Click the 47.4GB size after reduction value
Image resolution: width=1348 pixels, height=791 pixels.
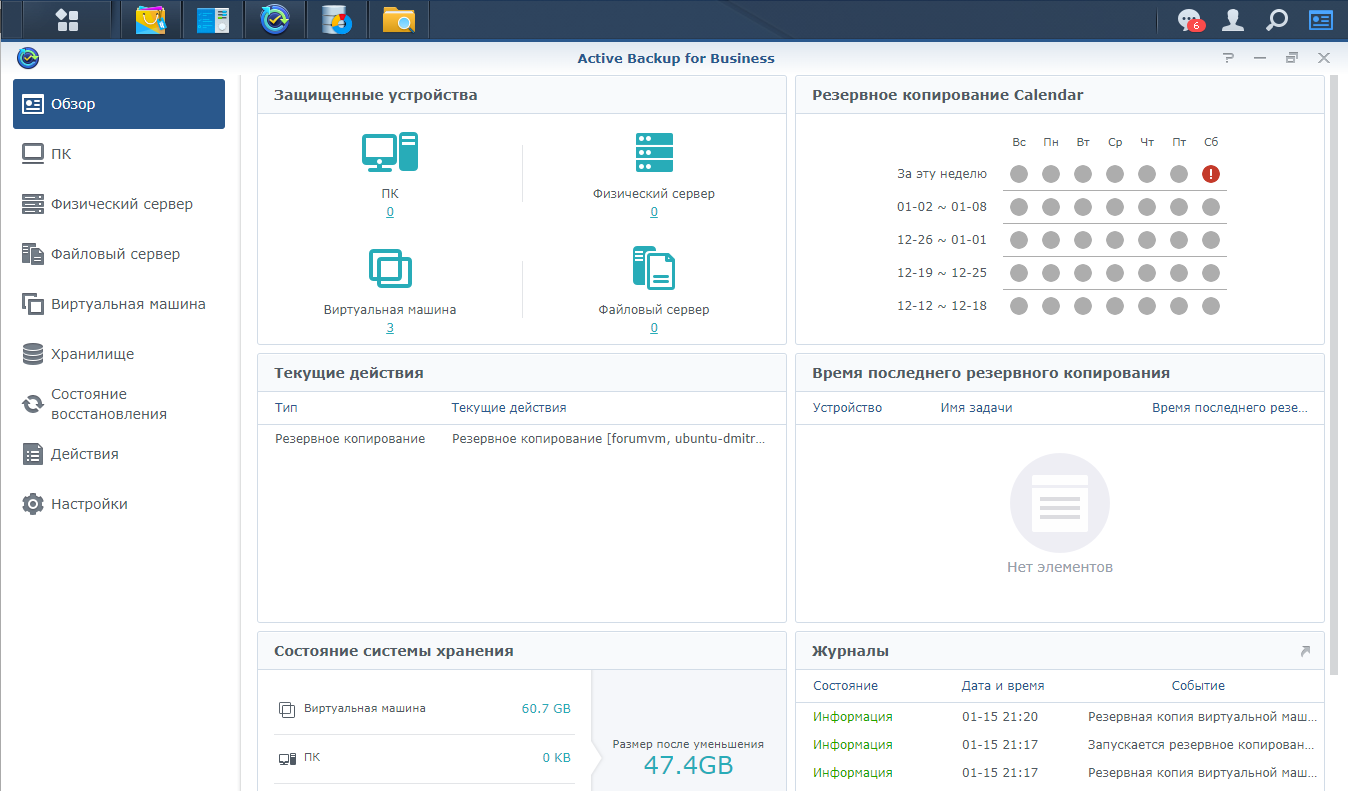[688, 766]
